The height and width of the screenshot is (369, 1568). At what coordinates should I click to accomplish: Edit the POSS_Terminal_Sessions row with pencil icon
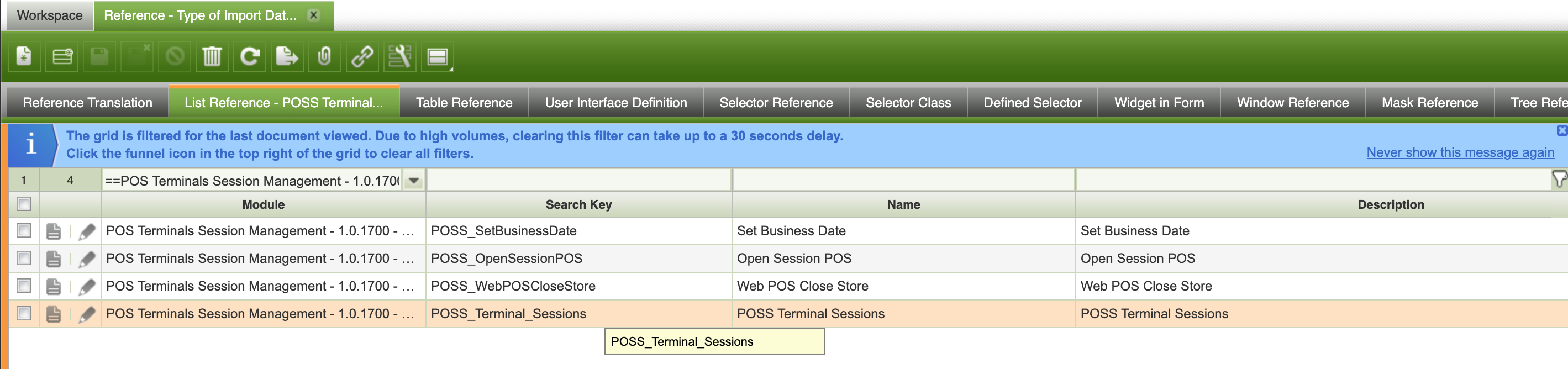[87, 314]
